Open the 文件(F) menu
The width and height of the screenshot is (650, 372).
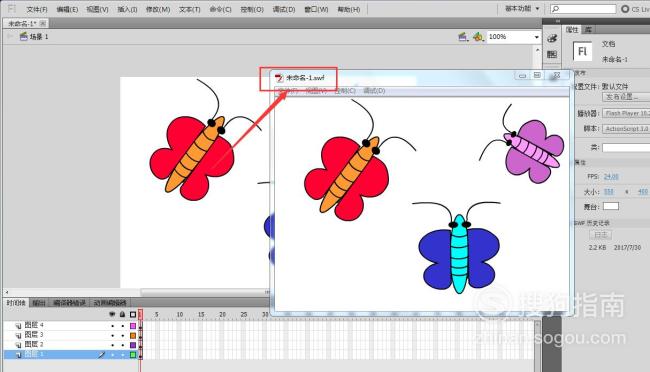point(37,9)
